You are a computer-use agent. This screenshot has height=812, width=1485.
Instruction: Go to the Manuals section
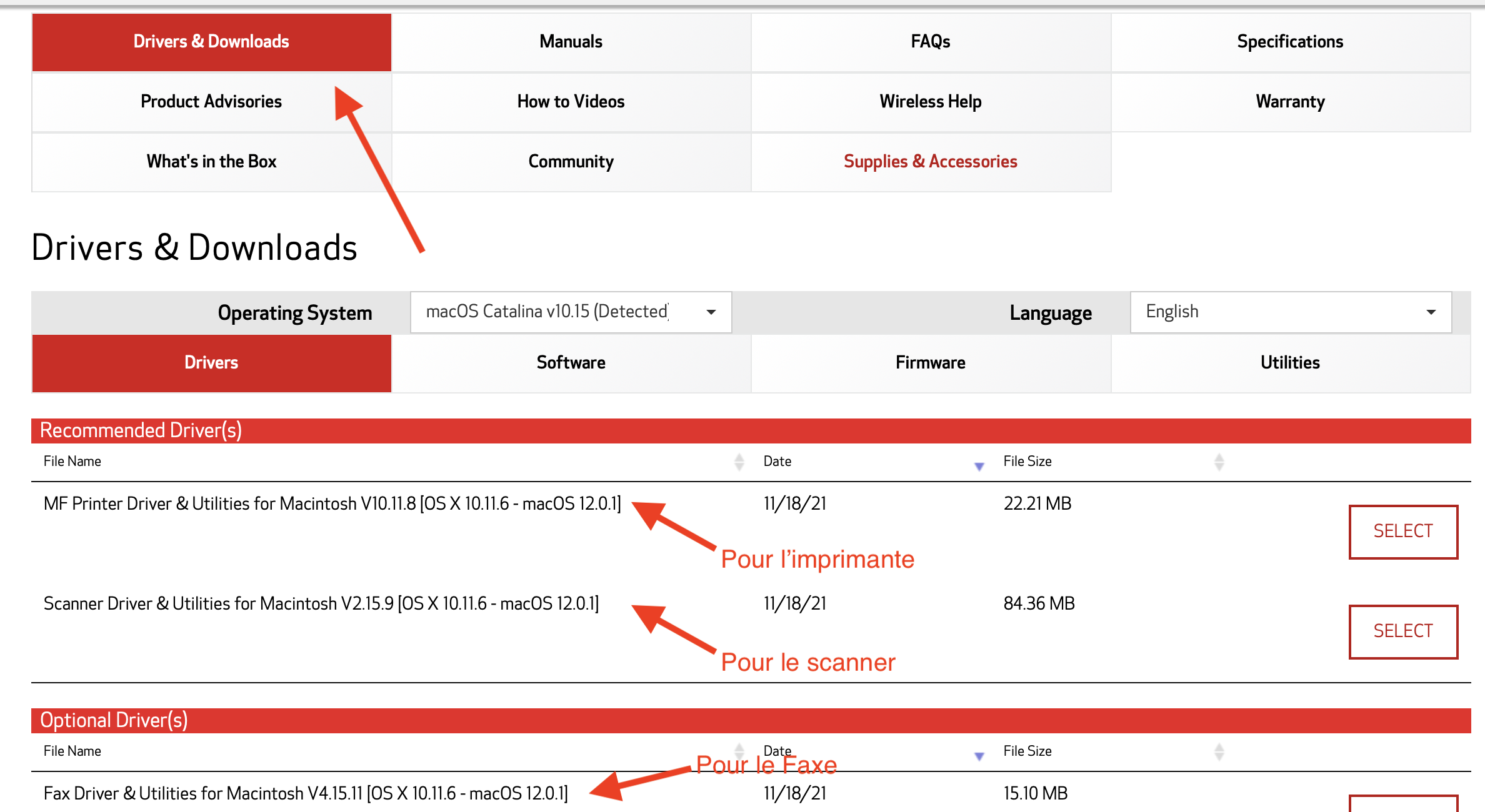pyautogui.click(x=571, y=42)
